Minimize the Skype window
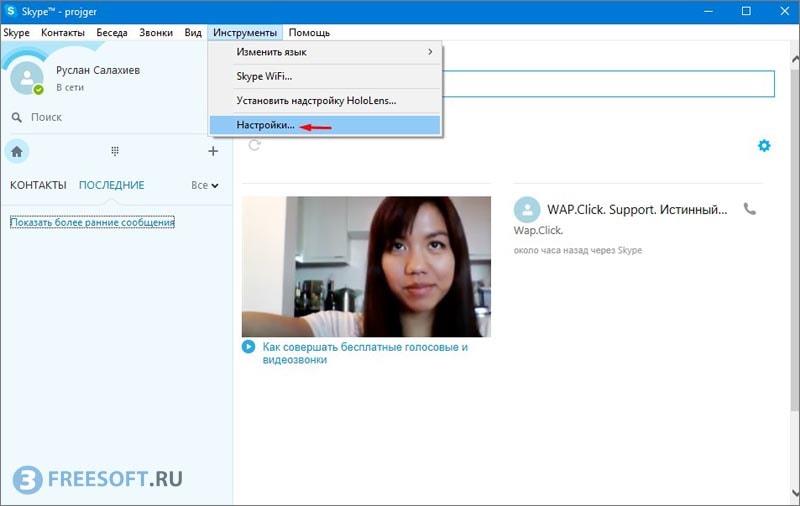Viewport: 800px width, 506px height. (x=708, y=11)
